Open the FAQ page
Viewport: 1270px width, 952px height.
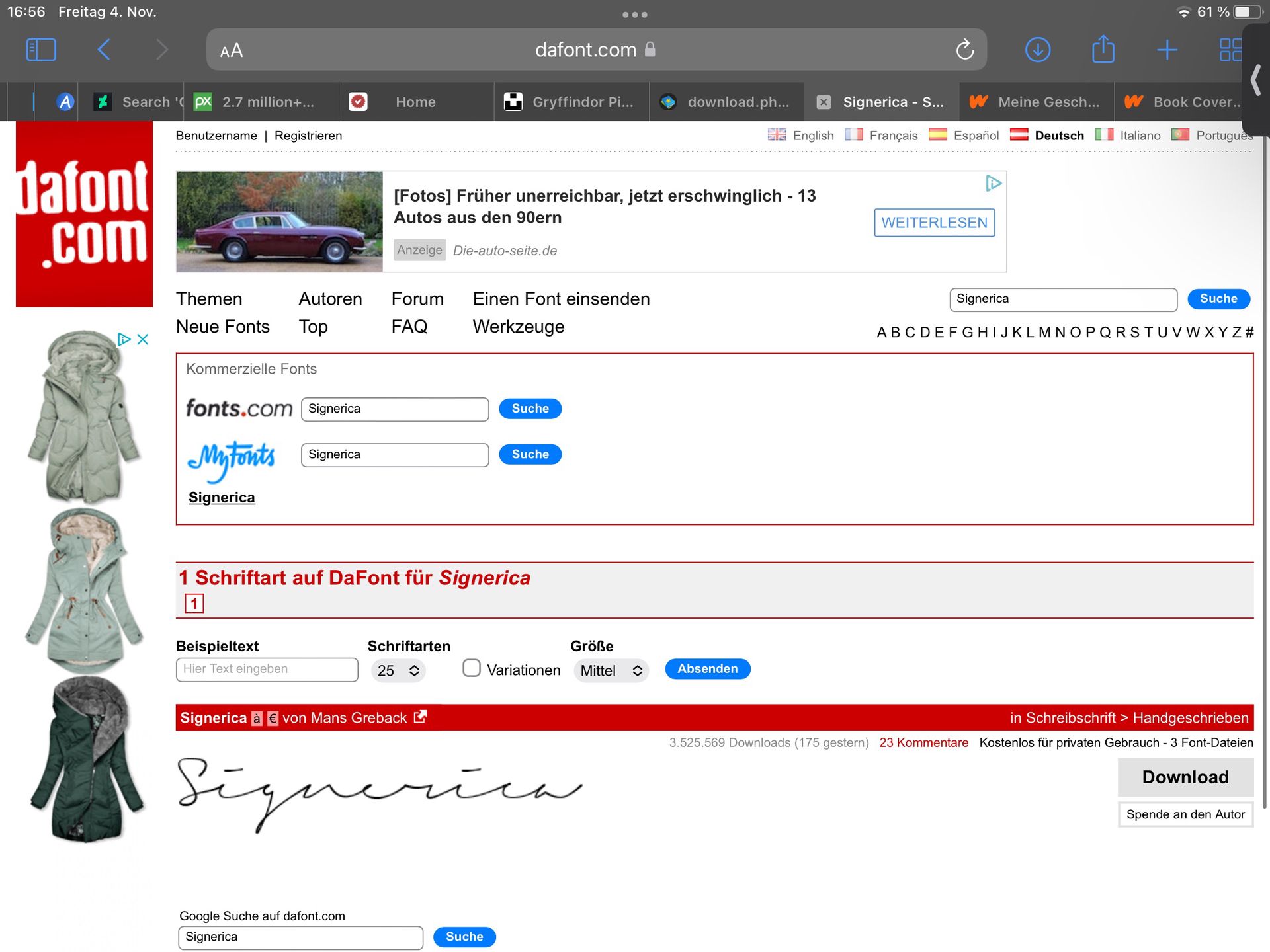(409, 327)
